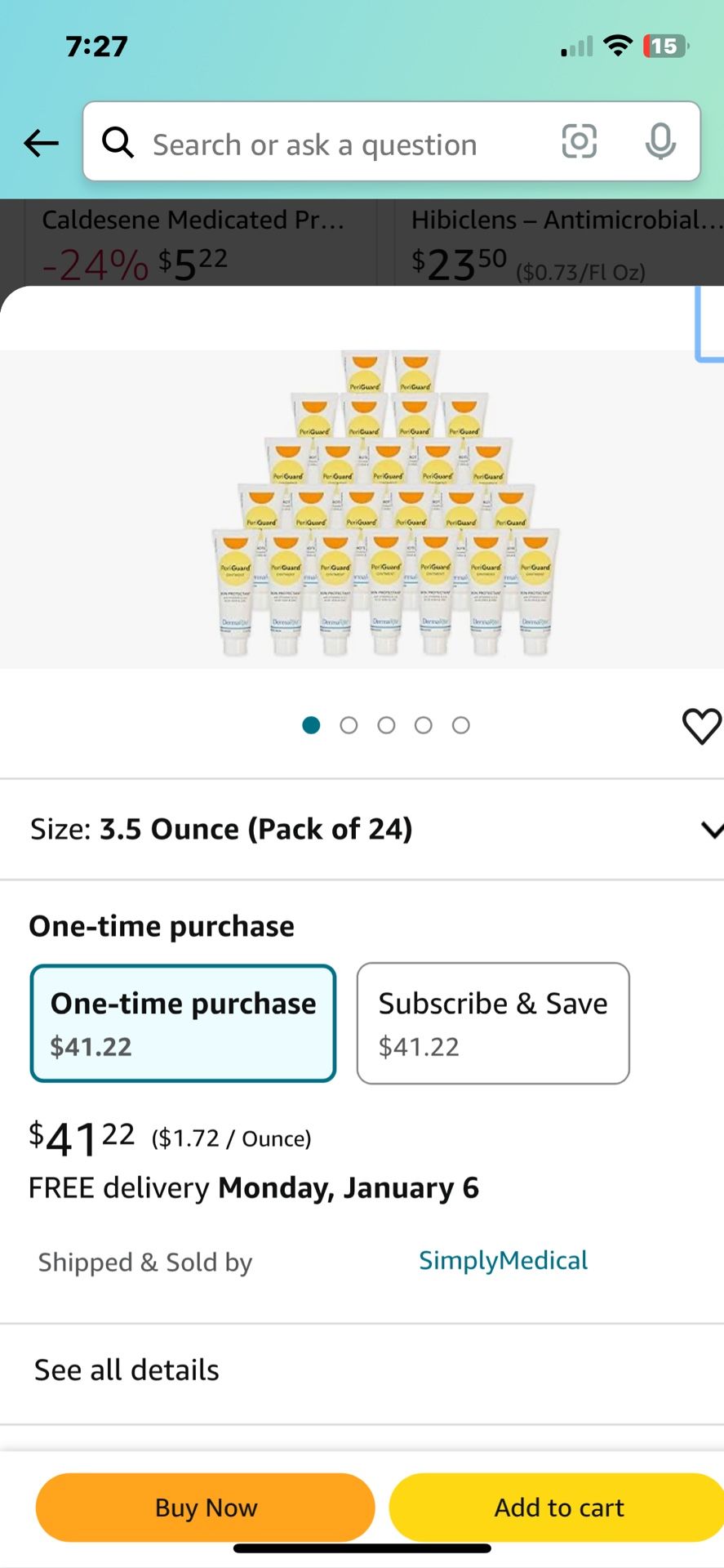Tap the battery status indicator
The image size is (724, 1568).
pos(664,47)
